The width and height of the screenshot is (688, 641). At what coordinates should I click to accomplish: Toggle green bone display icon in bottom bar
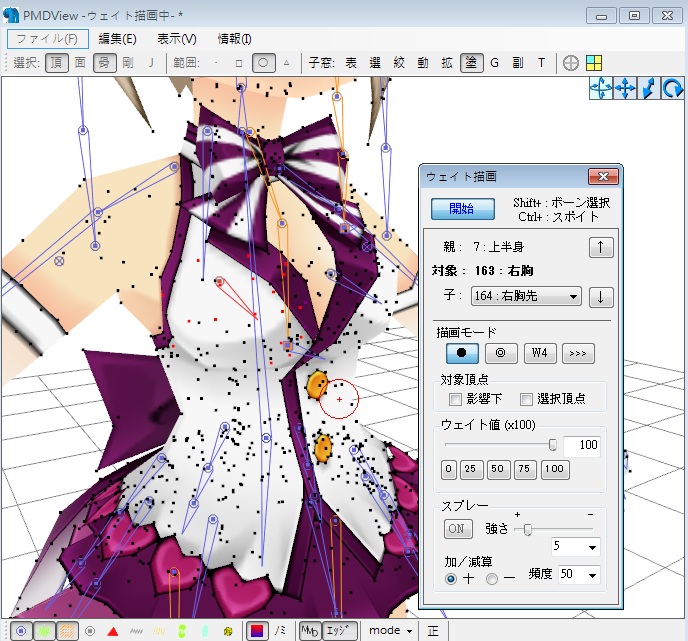click(x=44, y=631)
